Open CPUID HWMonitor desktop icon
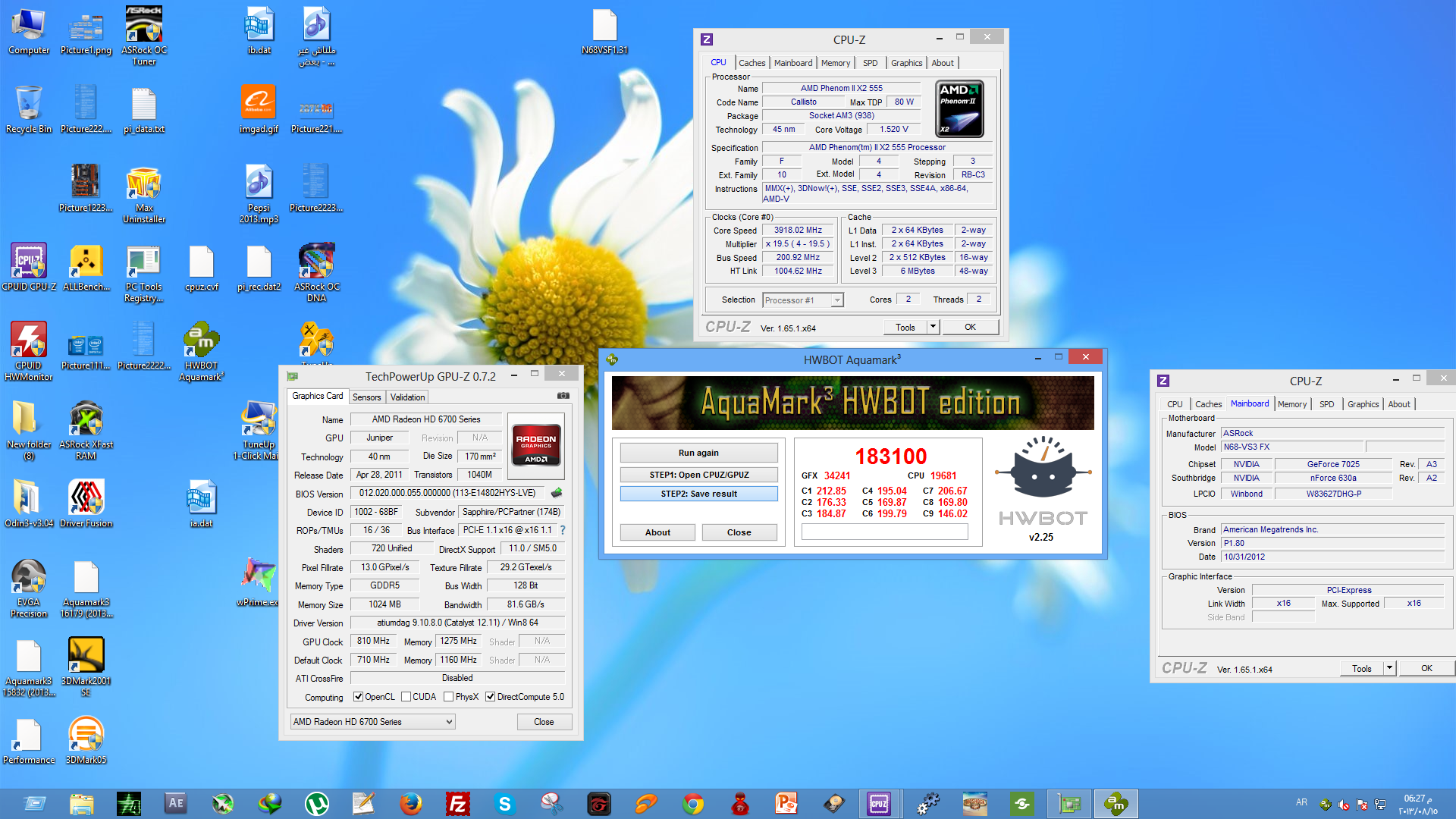 point(29,350)
